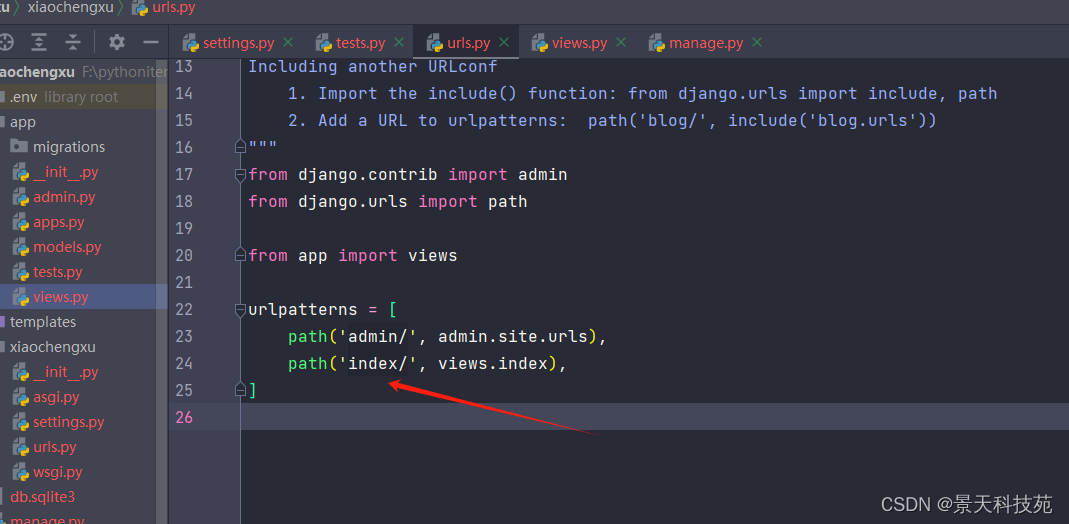Toggle fold marker on line 20
The height and width of the screenshot is (524, 1069).
coord(240,255)
